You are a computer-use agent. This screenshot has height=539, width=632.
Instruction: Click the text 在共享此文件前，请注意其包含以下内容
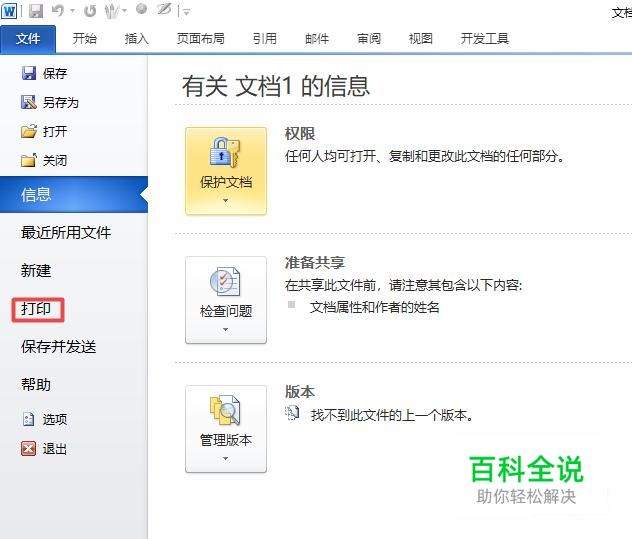click(403, 285)
